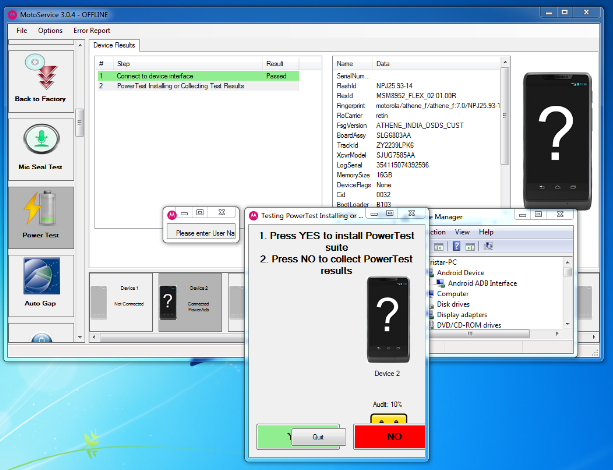Click the Motorola logo in PowerTest dialog title

[253, 215]
